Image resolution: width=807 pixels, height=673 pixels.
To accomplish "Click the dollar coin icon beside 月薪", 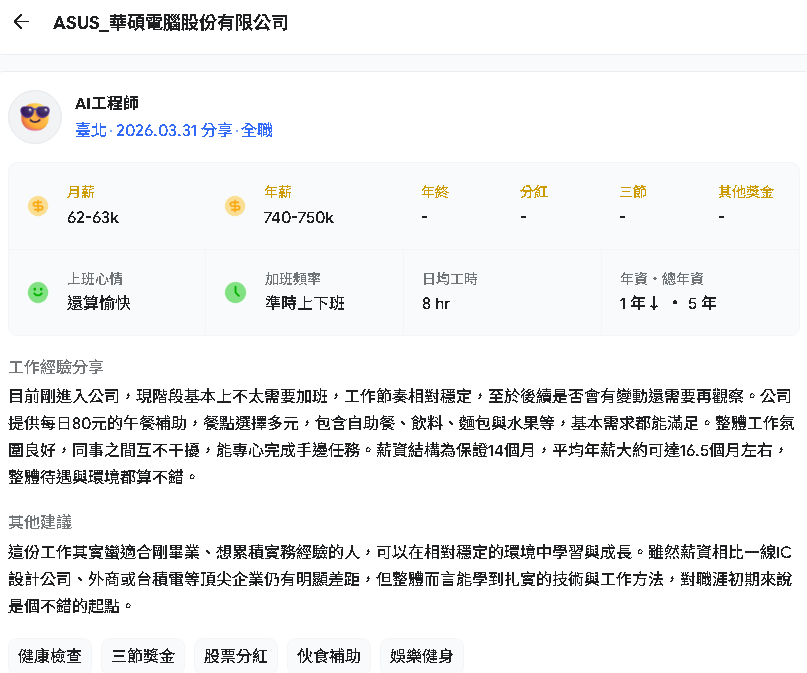I will pyautogui.click(x=38, y=206).
